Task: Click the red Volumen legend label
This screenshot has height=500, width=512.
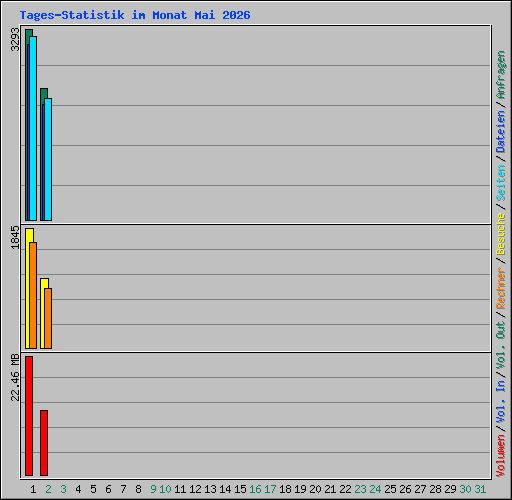Action: [x=501, y=456]
